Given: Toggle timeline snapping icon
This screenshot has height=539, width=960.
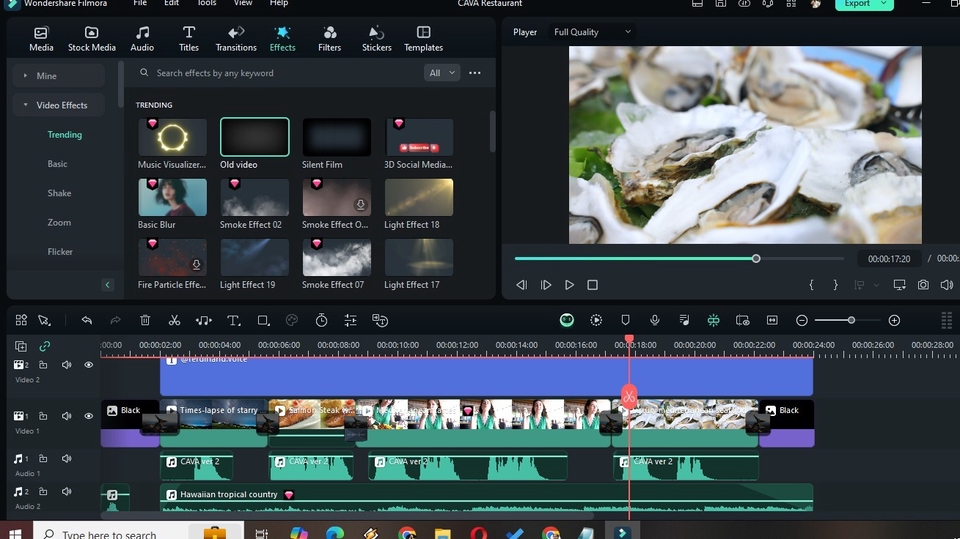Looking at the screenshot, I should [713, 320].
